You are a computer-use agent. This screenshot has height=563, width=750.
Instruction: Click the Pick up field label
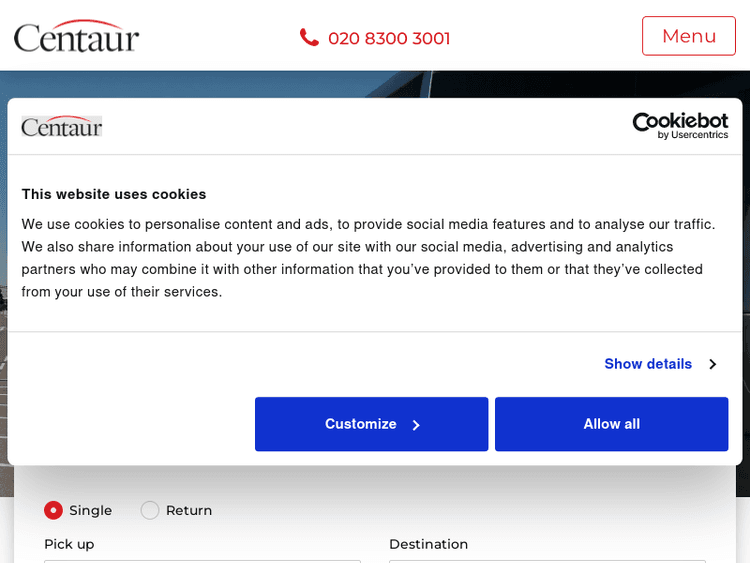[69, 544]
